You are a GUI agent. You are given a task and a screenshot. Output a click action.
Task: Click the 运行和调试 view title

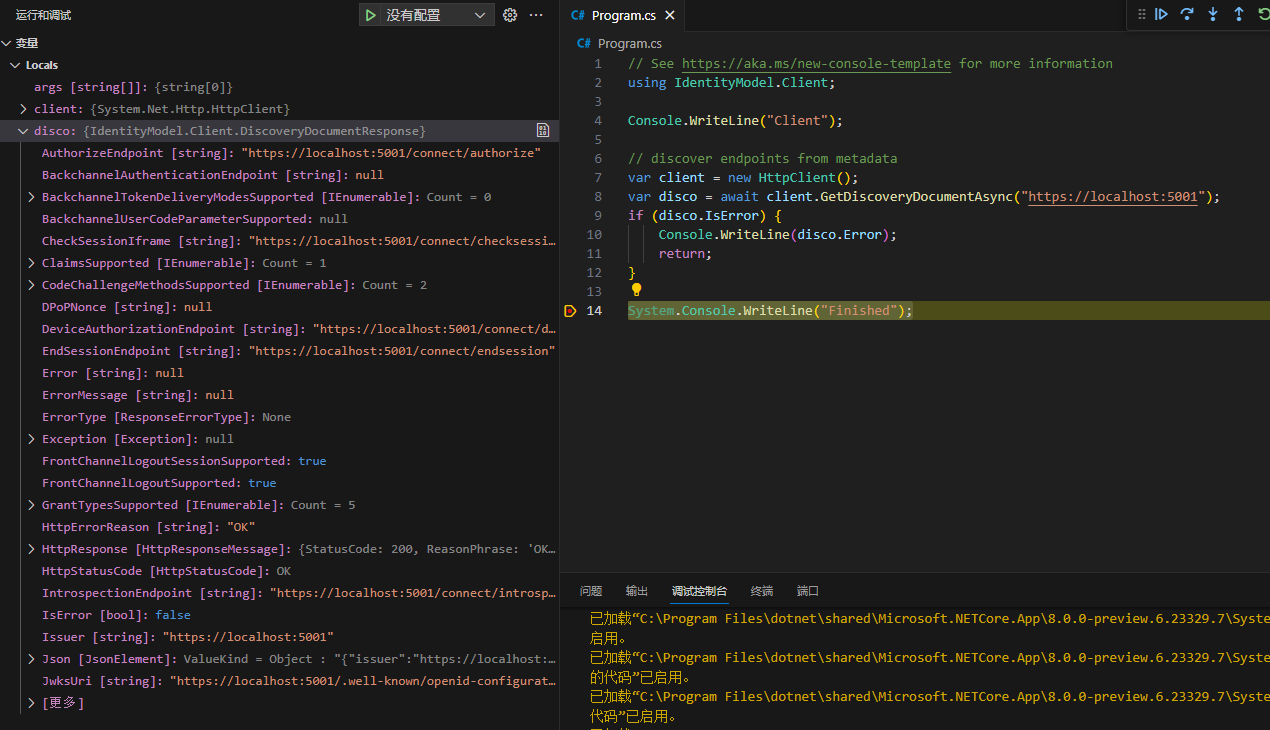[43, 15]
